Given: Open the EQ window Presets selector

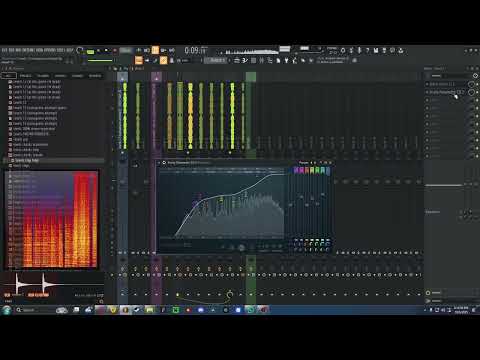Looking at the screenshot, I should coord(304,163).
